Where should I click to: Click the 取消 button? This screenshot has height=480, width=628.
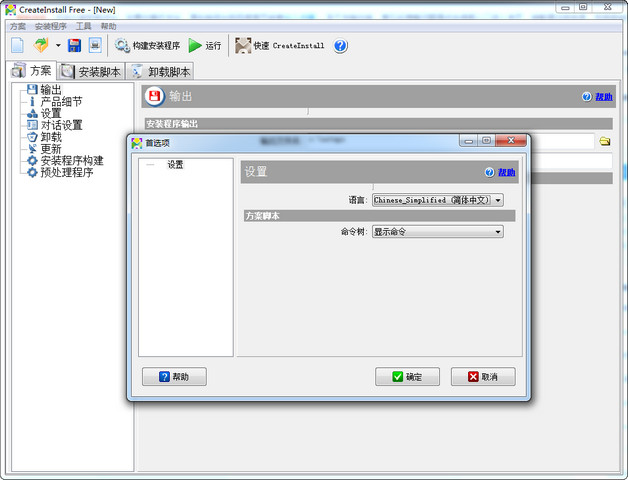pos(483,377)
